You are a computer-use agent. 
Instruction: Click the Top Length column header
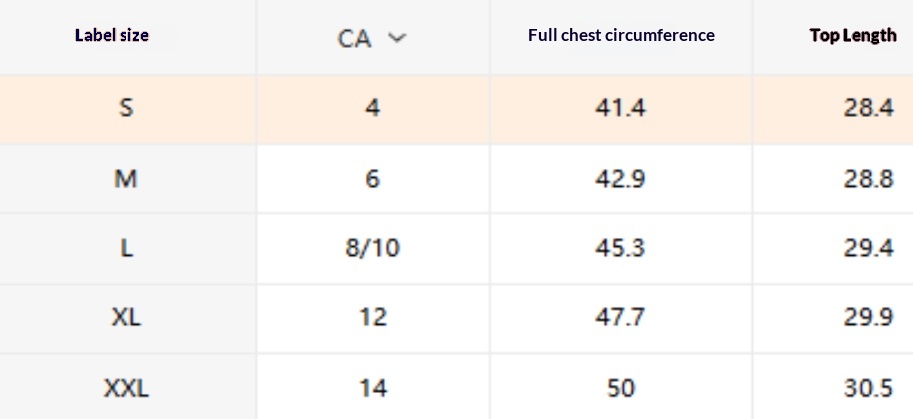coord(852,35)
